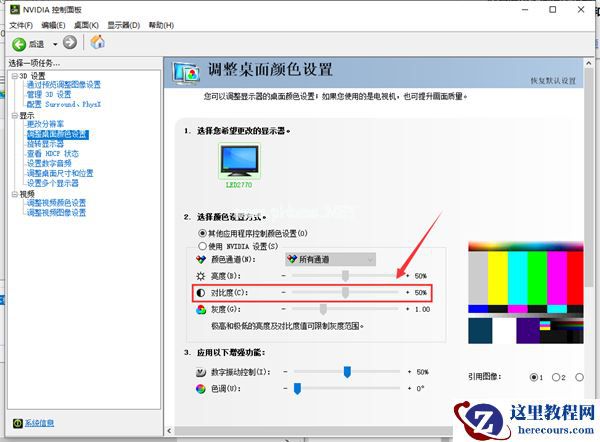600x442 pixels.
Task: Click the 颜色通道 color channel icon
Action: [201, 259]
